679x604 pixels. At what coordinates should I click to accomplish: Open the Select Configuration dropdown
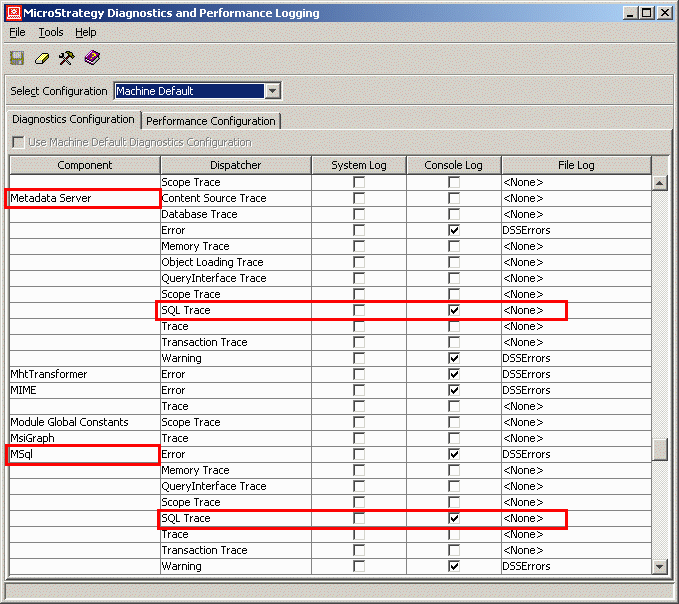point(272,91)
